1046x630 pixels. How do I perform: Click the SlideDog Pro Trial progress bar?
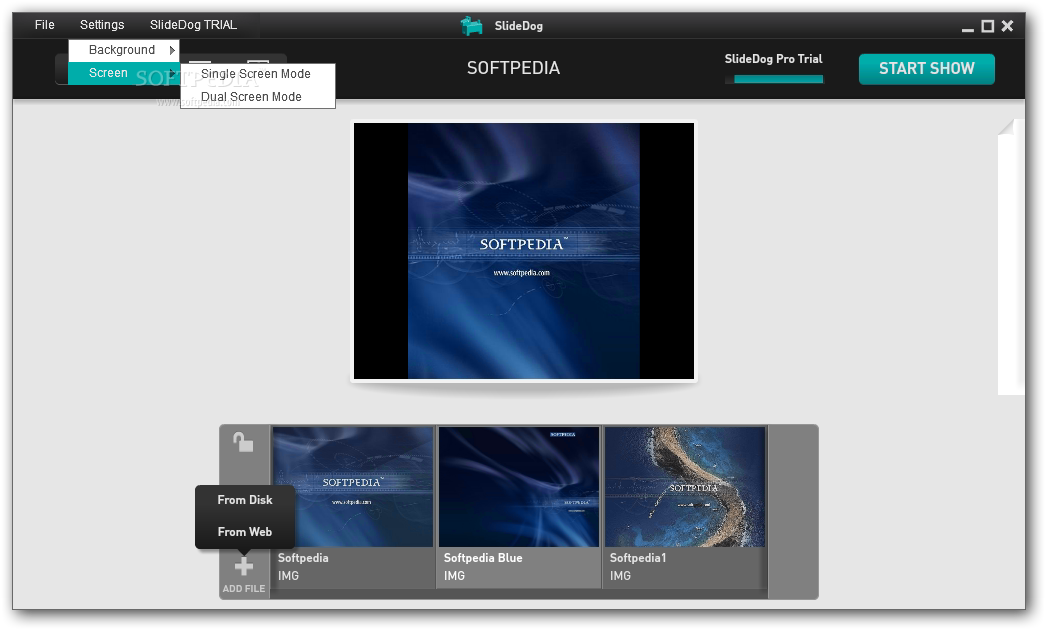pyautogui.click(x=778, y=78)
